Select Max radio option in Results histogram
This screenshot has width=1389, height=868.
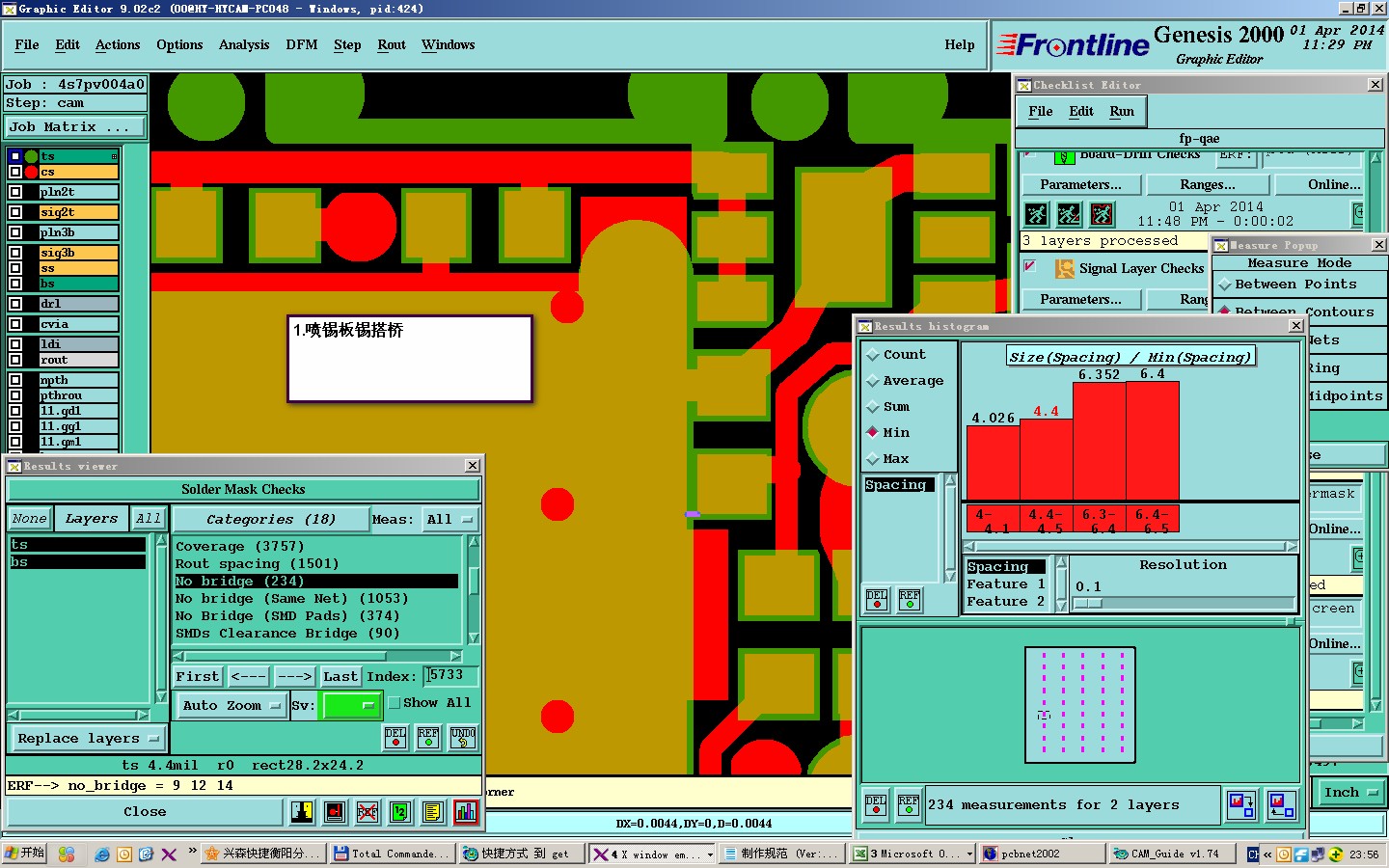873,459
